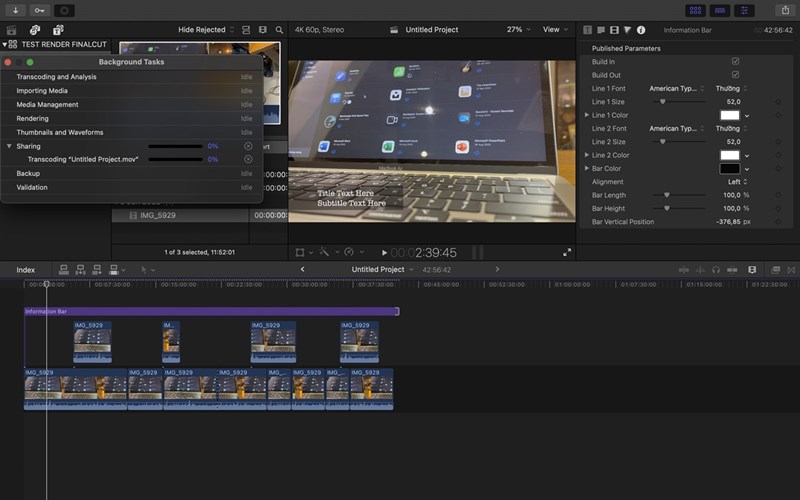Toggle the Browser panel layout button
The image size is (800, 500).
[x=695, y=10]
